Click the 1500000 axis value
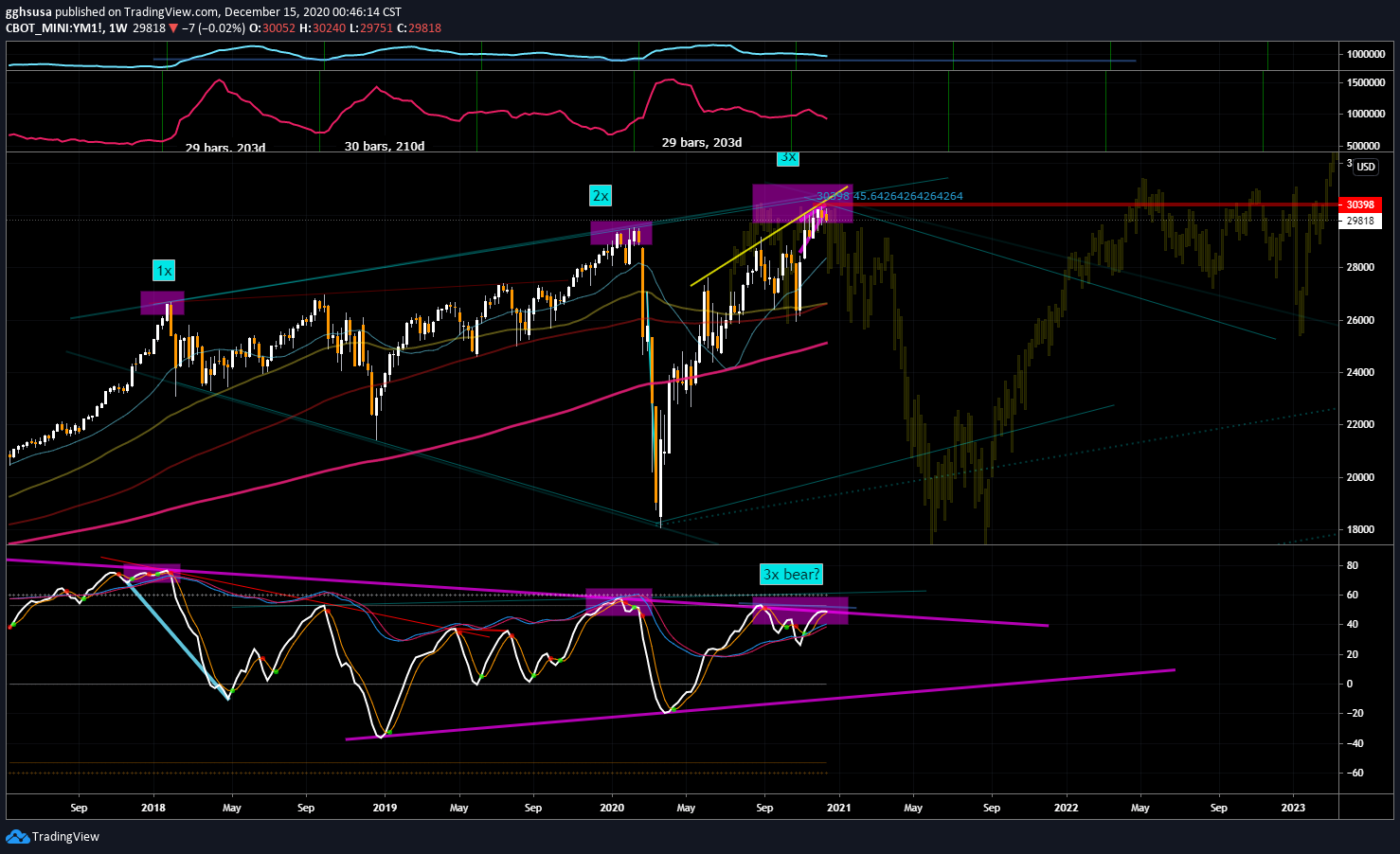 coord(1367,82)
